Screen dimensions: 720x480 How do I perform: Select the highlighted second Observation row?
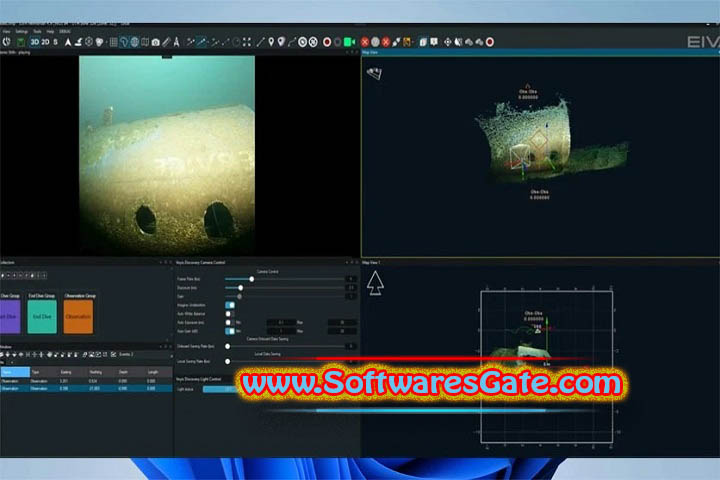click(x=86, y=389)
